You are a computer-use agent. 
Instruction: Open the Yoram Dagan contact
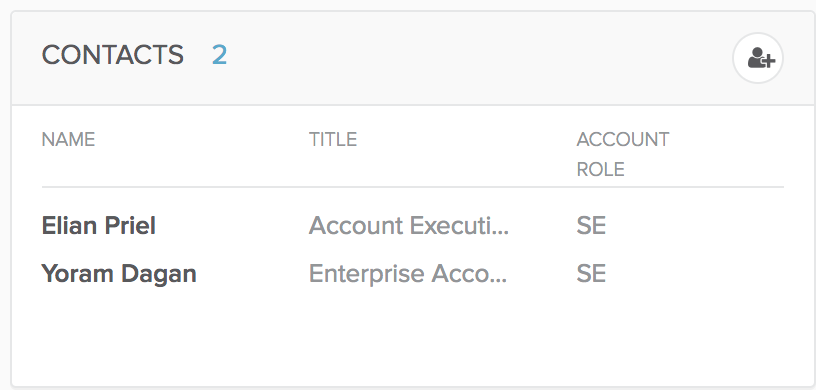coord(119,274)
